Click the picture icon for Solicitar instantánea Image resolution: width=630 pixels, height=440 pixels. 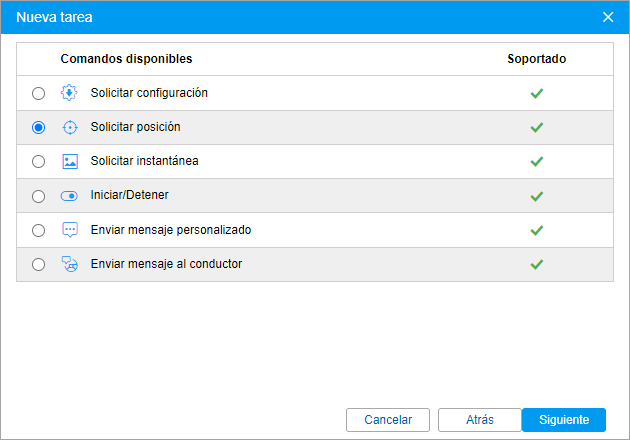point(70,161)
